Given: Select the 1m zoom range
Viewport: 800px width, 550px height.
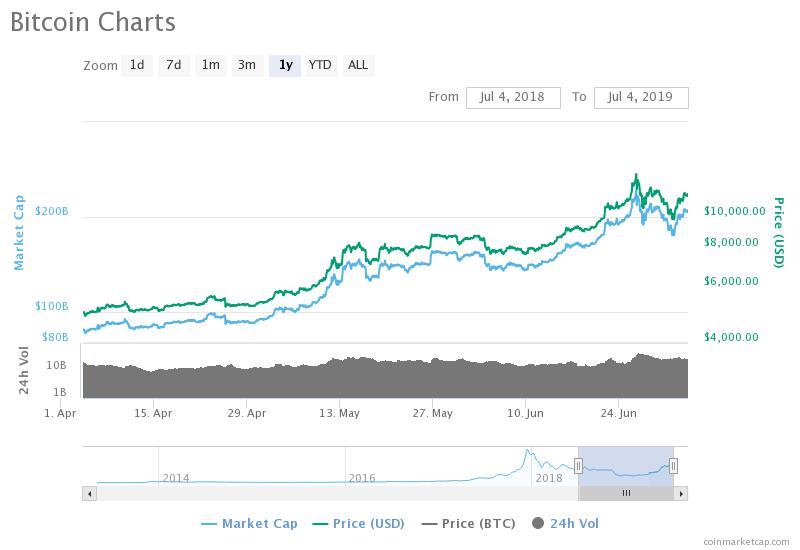Looking at the screenshot, I should coord(211,65).
